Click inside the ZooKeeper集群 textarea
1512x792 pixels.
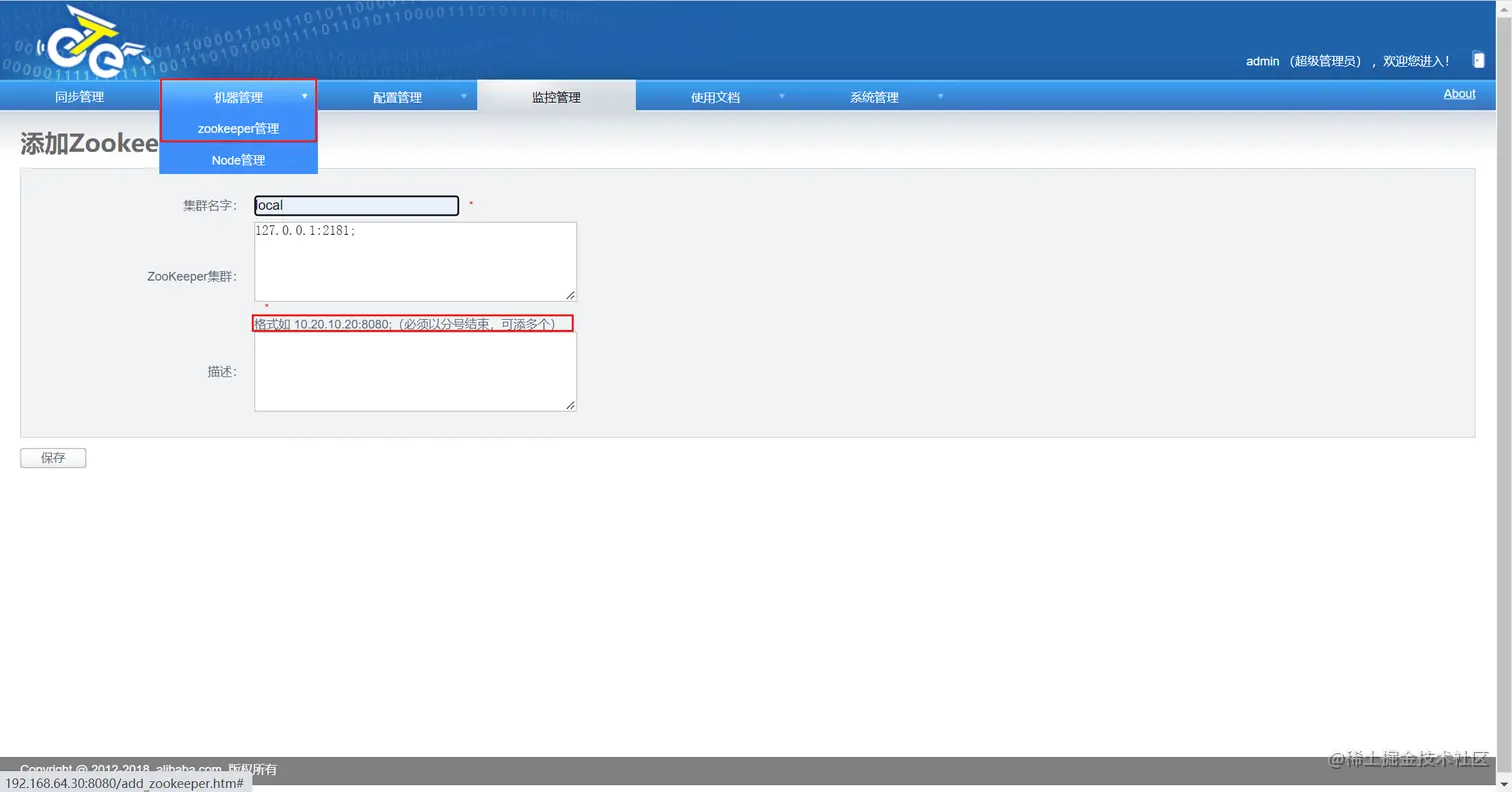click(x=415, y=261)
